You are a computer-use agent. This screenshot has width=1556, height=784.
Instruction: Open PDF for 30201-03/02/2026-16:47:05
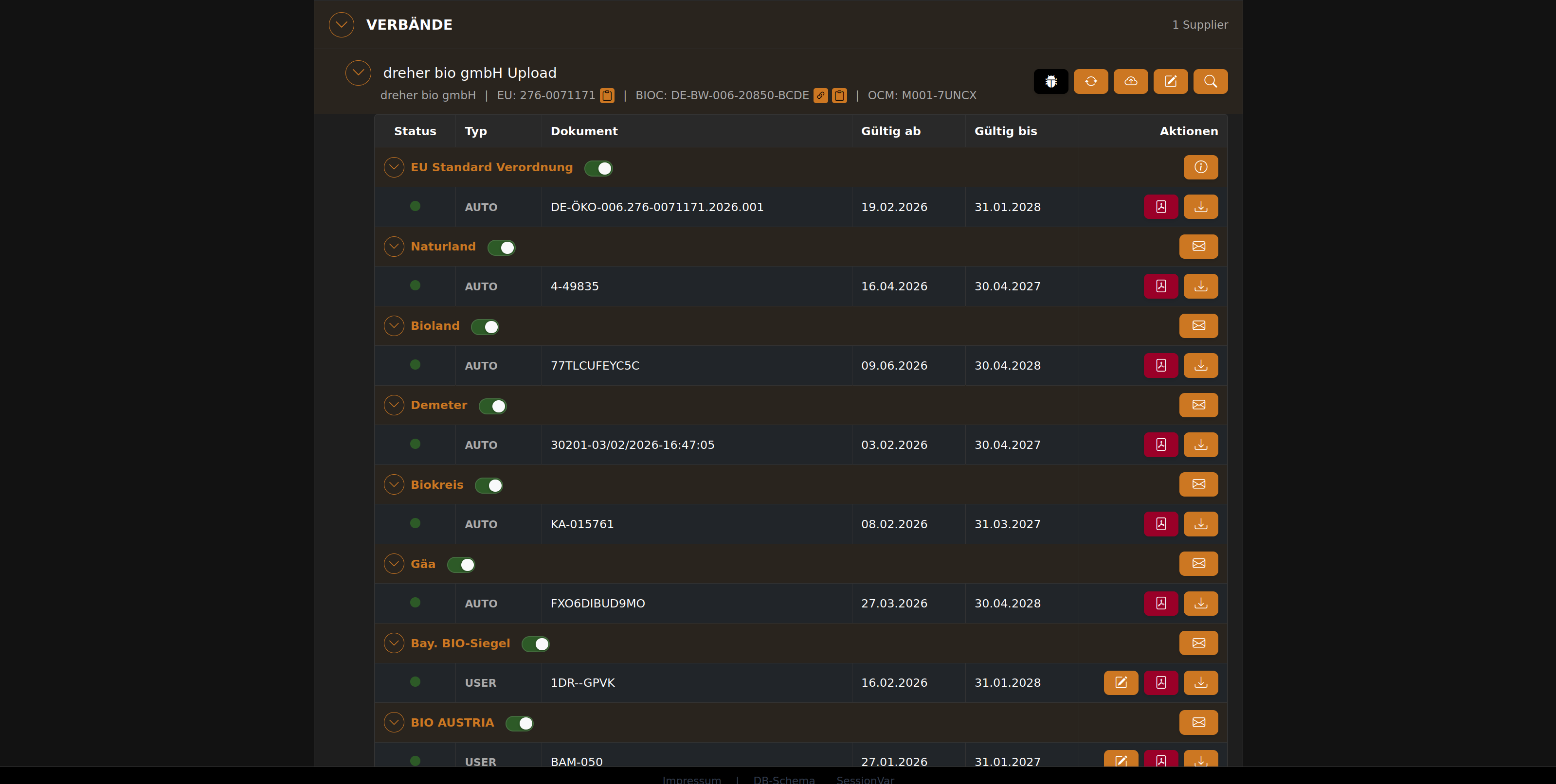1160,445
